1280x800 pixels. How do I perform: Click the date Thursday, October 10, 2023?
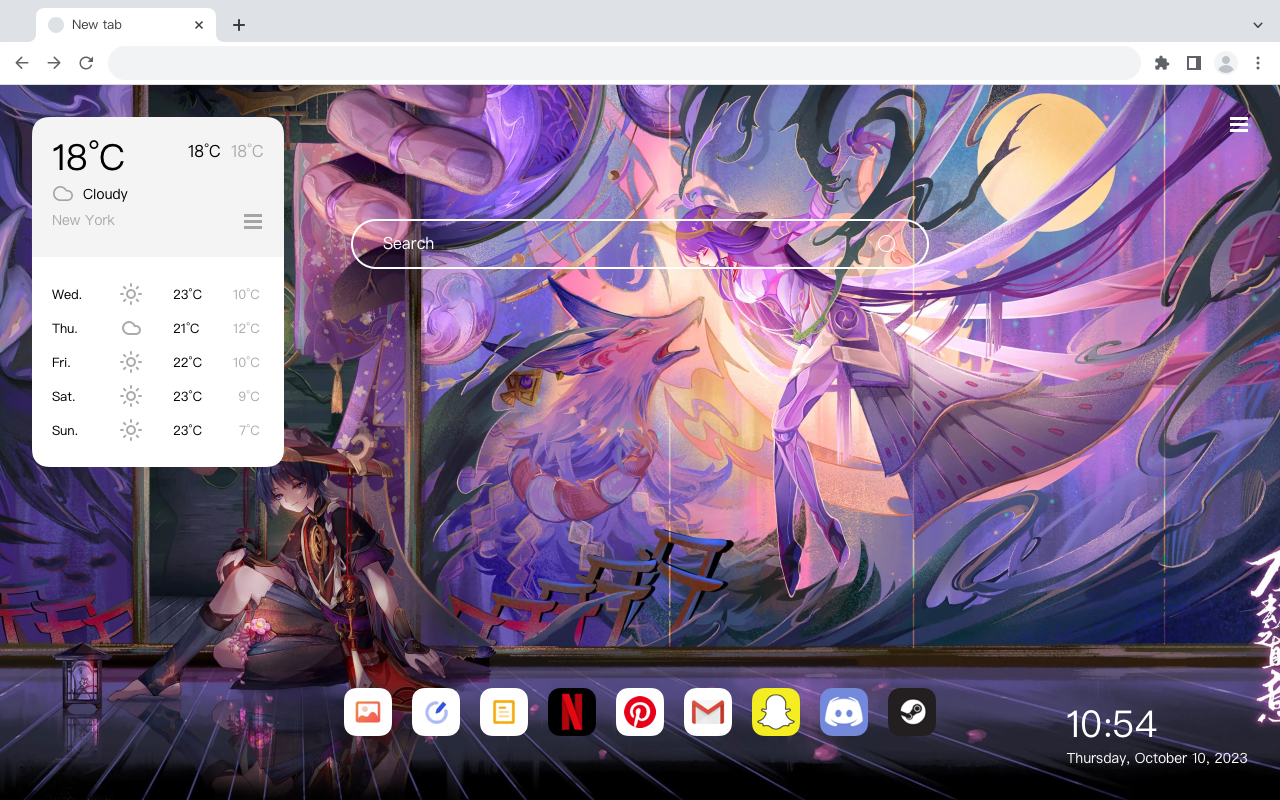coord(1157,758)
